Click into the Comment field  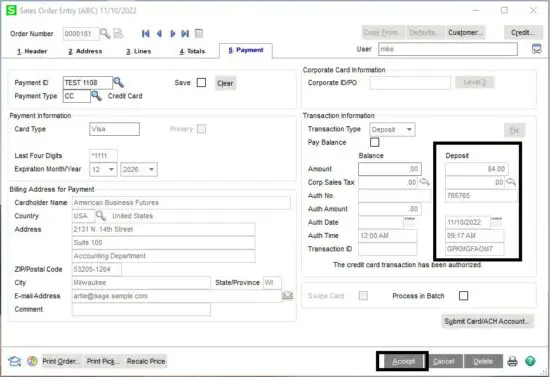click(141, 309)
